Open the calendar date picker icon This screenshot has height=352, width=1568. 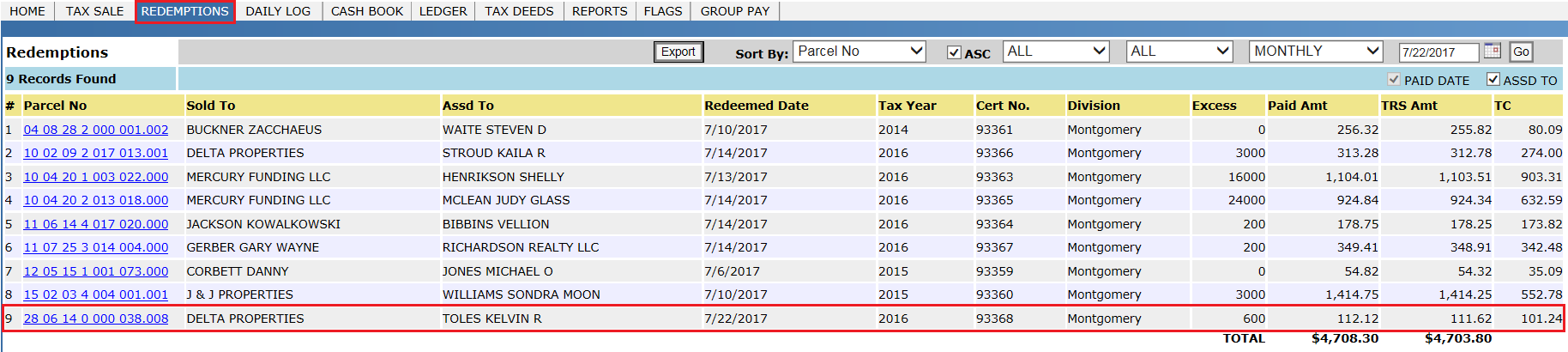[1493, 52]
